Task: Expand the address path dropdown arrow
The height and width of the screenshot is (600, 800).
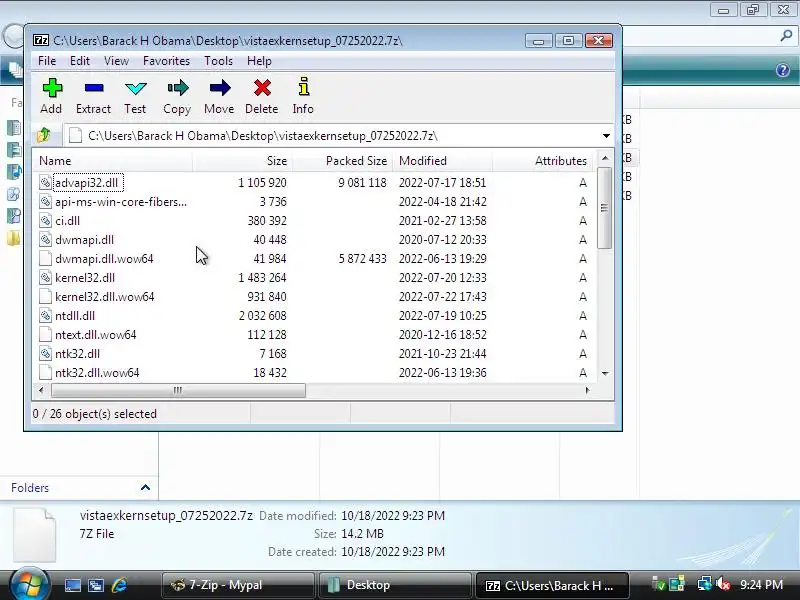Action: click(606, 136)
